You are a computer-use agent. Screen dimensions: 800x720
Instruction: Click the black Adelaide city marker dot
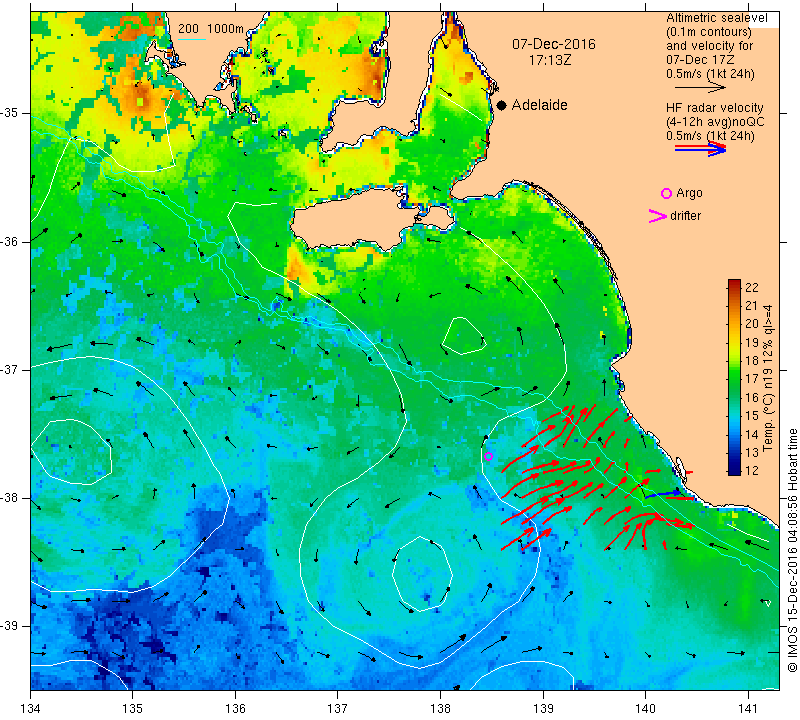coord(502,106)
